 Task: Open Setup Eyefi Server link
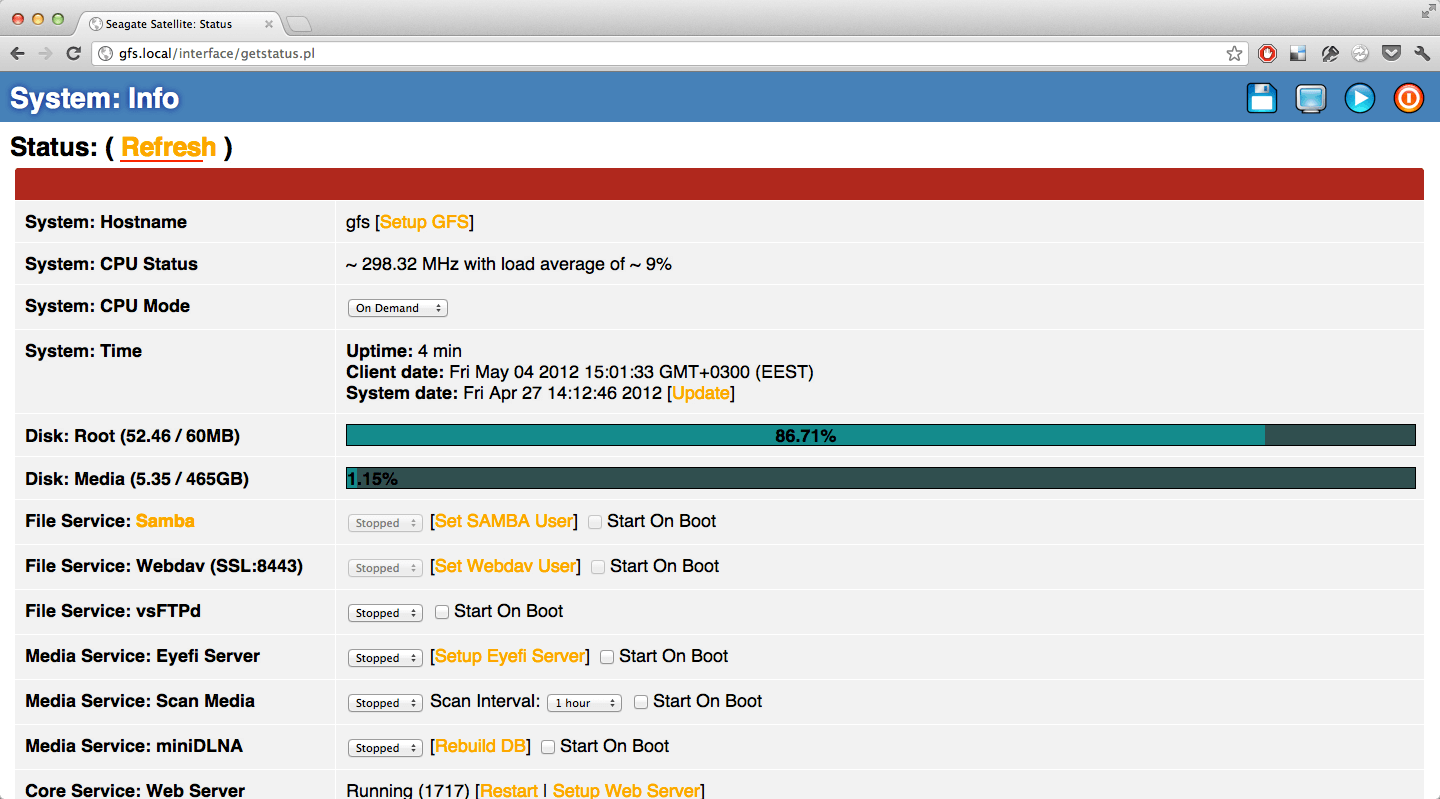(510, 656)
